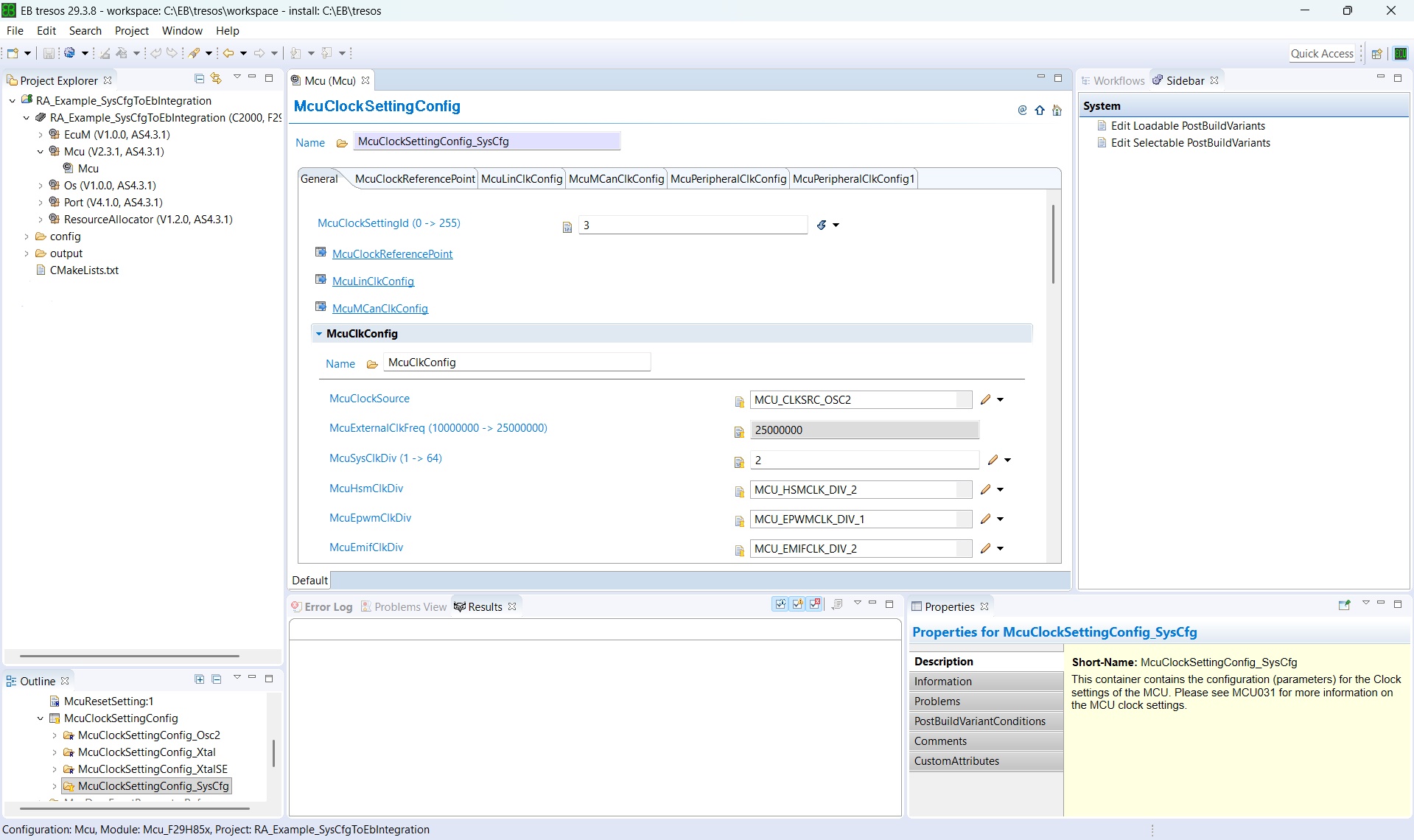Click the pencil icon for McuSysClkDiv
This screenshot has height=840, width=1414.
click(x=993, y=460)
